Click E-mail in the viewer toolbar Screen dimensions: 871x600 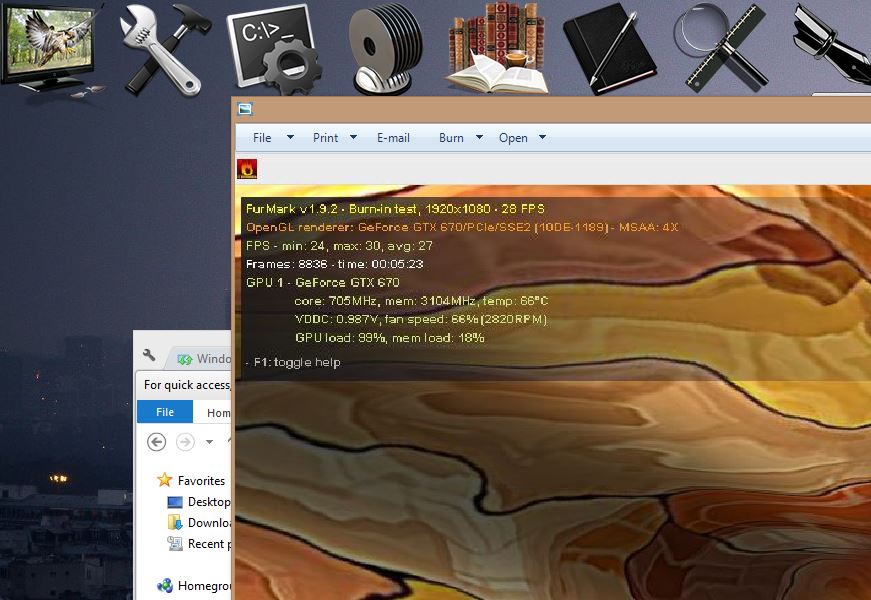tap(393, 138)
